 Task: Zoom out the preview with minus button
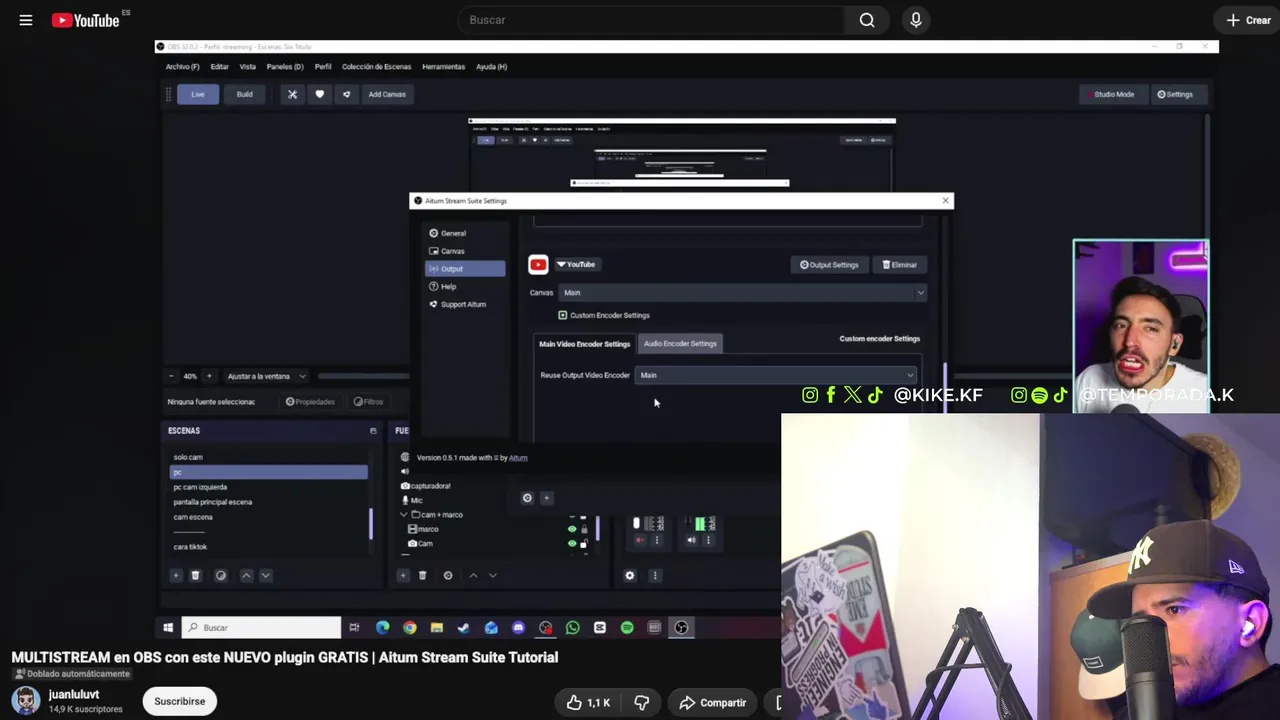click(170, 376)
